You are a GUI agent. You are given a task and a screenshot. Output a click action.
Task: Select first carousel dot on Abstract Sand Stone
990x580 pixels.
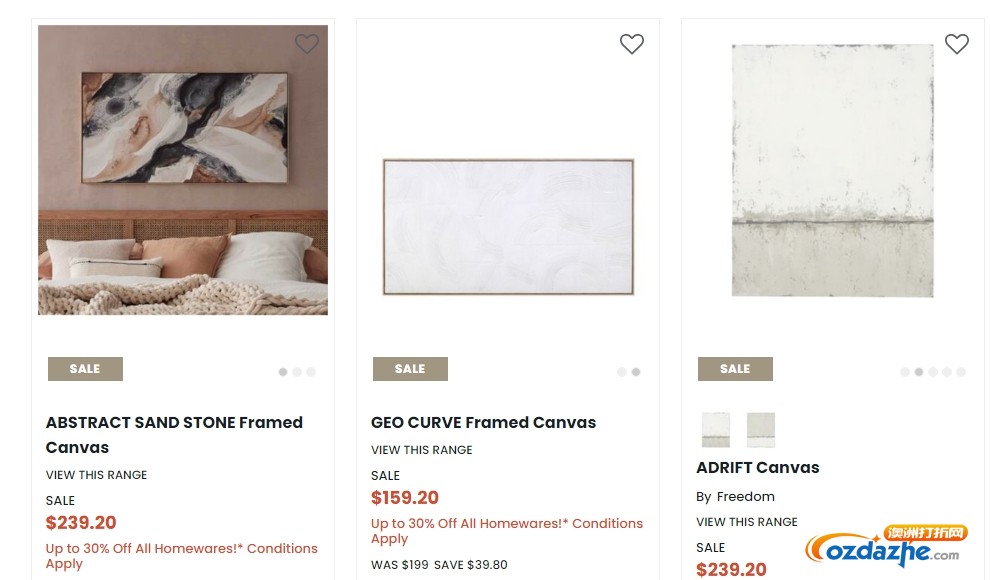click(x=283, y=372)
